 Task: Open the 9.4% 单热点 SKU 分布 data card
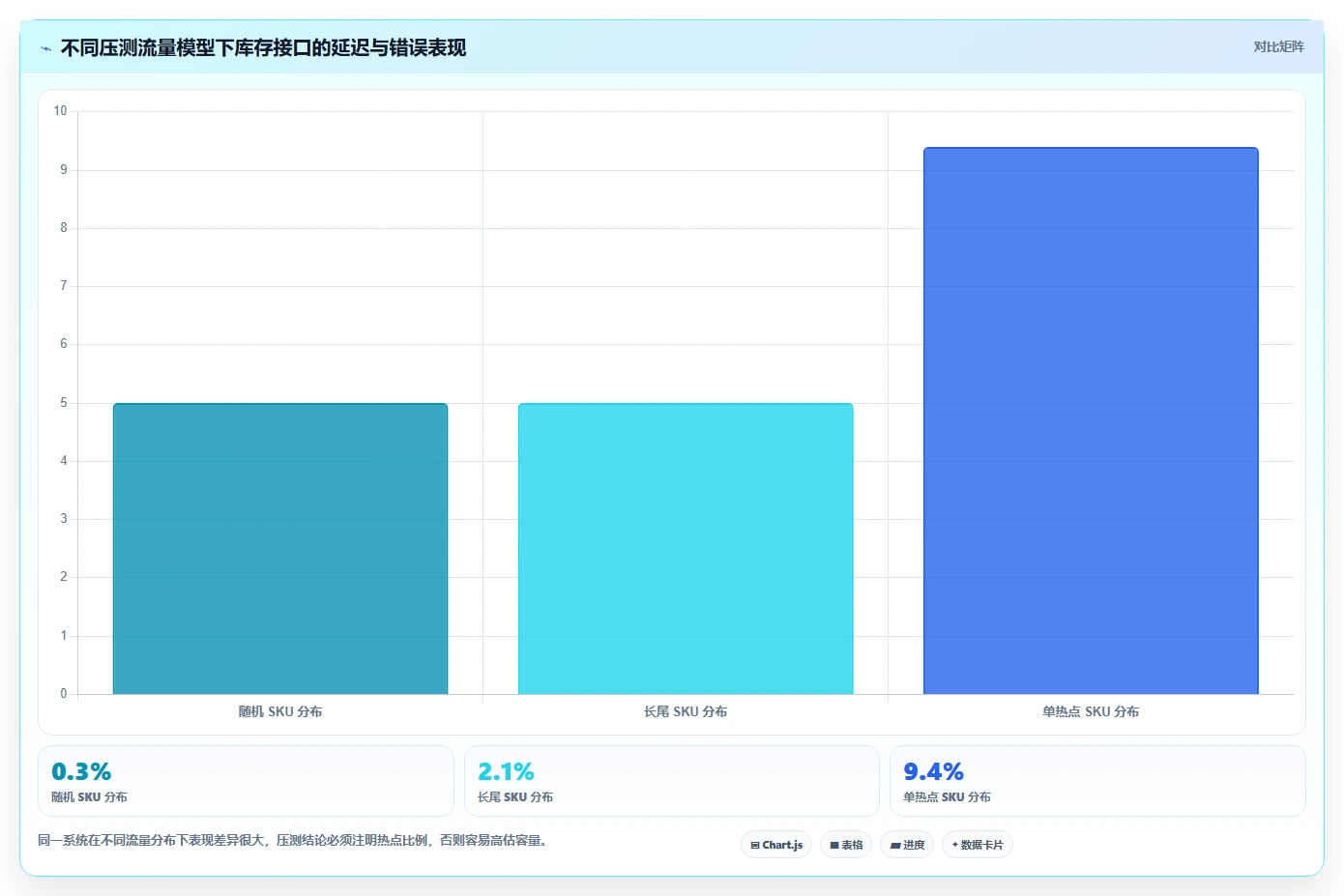click(1097, 781)
